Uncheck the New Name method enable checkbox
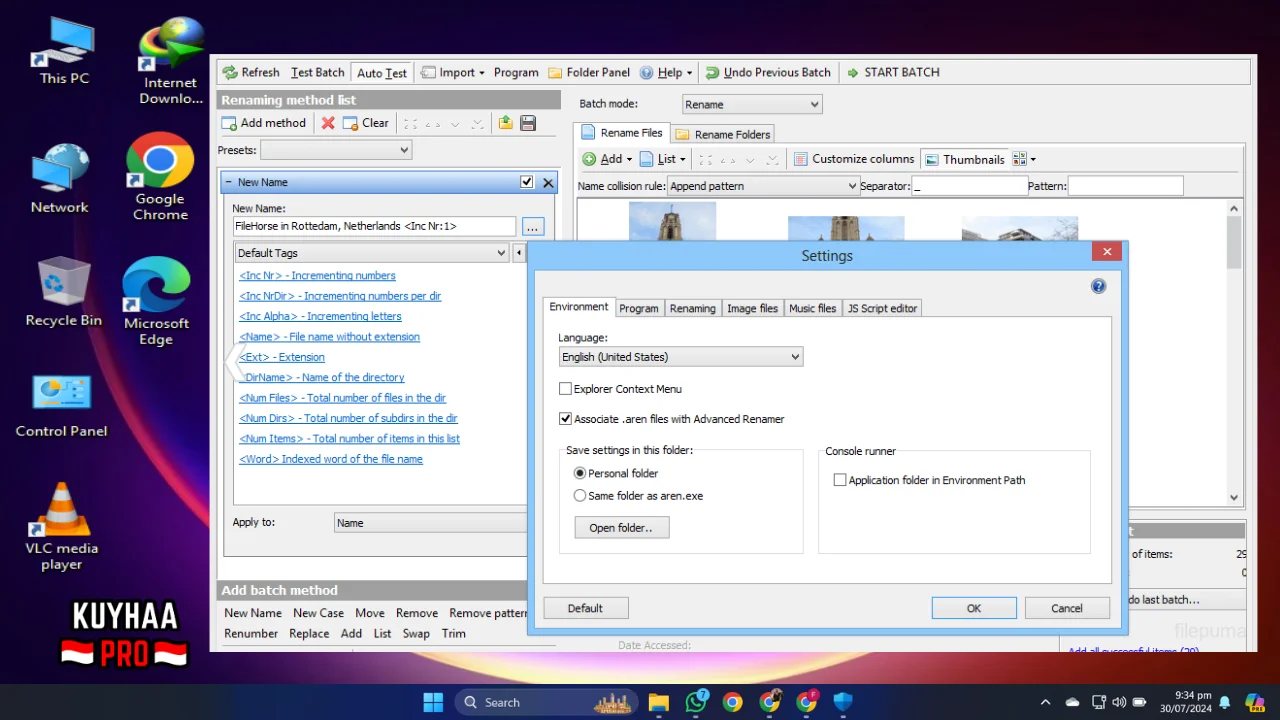The width and height of the screenshot is (1280, 720). (x=527, y=182)
